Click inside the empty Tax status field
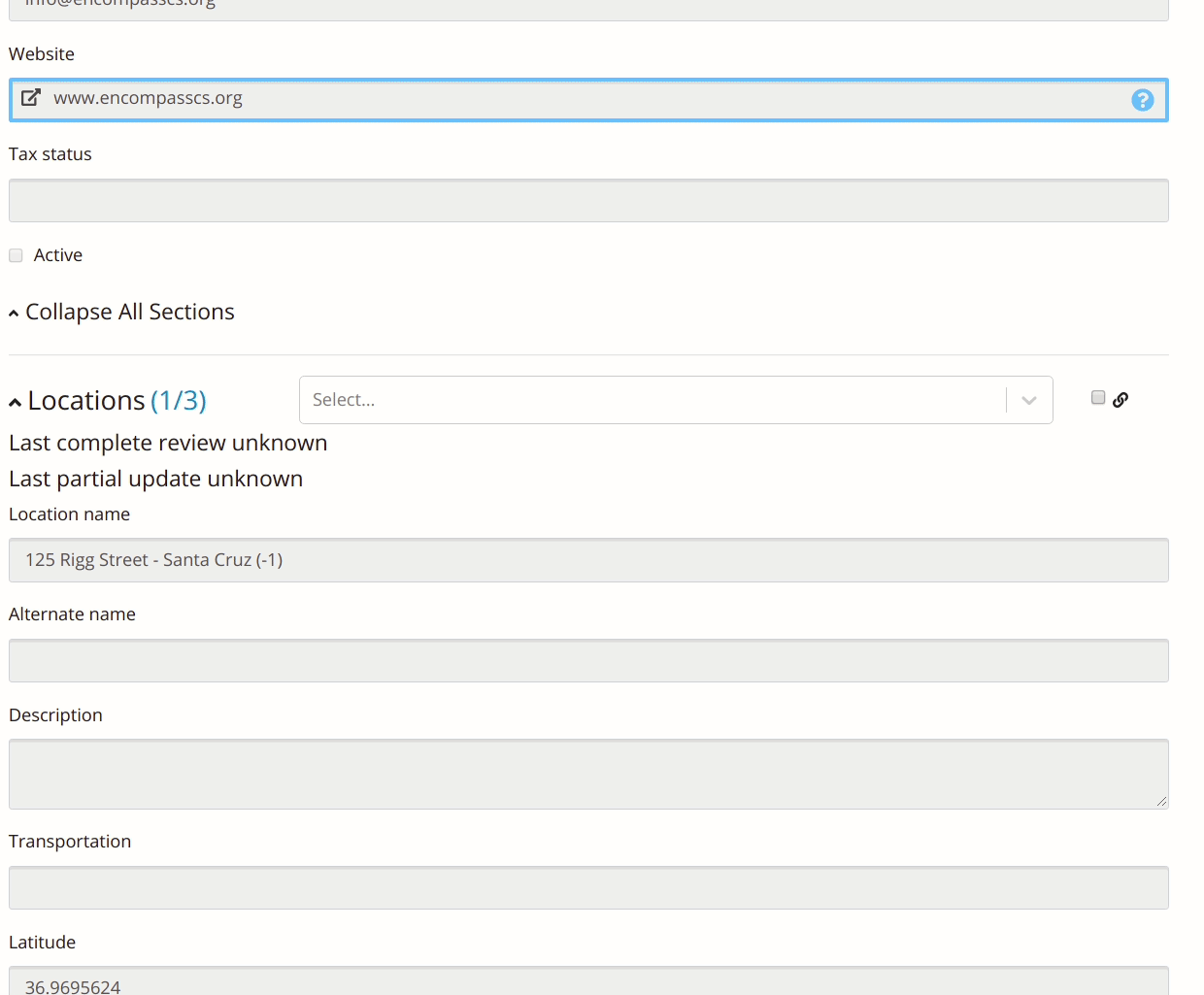This screenshot has width=1204, height=995. (x=583, y=200)
